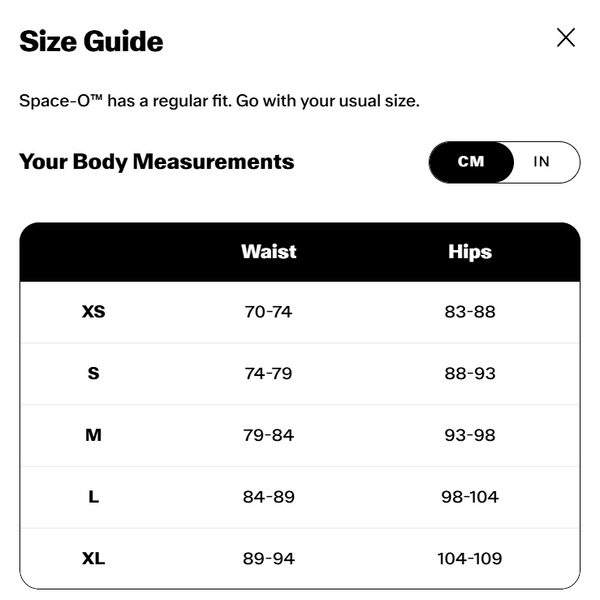Click the 79-84 waist measurement for M
Screen dimensions: 600x600
(x=268, y=435)
